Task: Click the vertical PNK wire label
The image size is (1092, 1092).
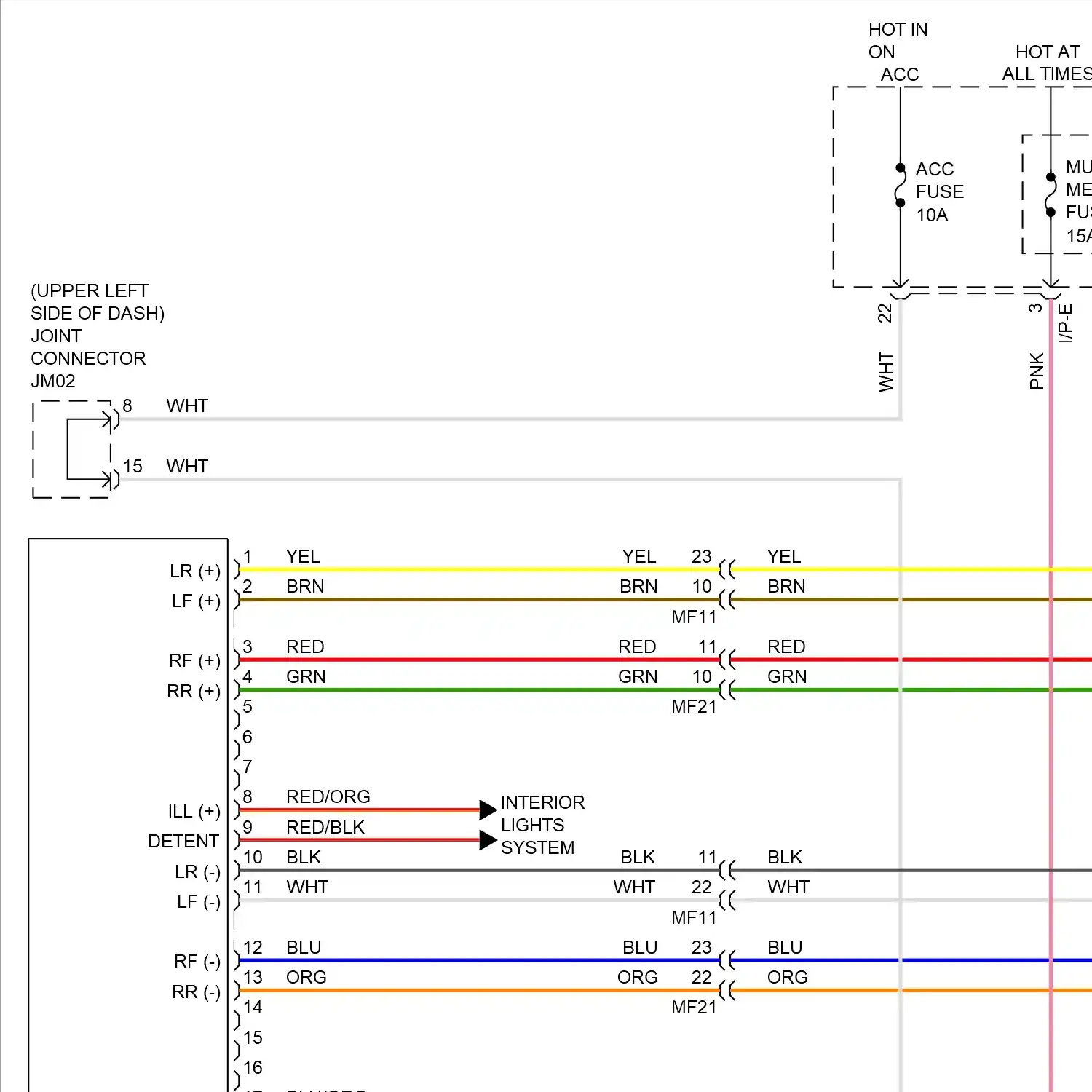Action: click(1037, 371)
